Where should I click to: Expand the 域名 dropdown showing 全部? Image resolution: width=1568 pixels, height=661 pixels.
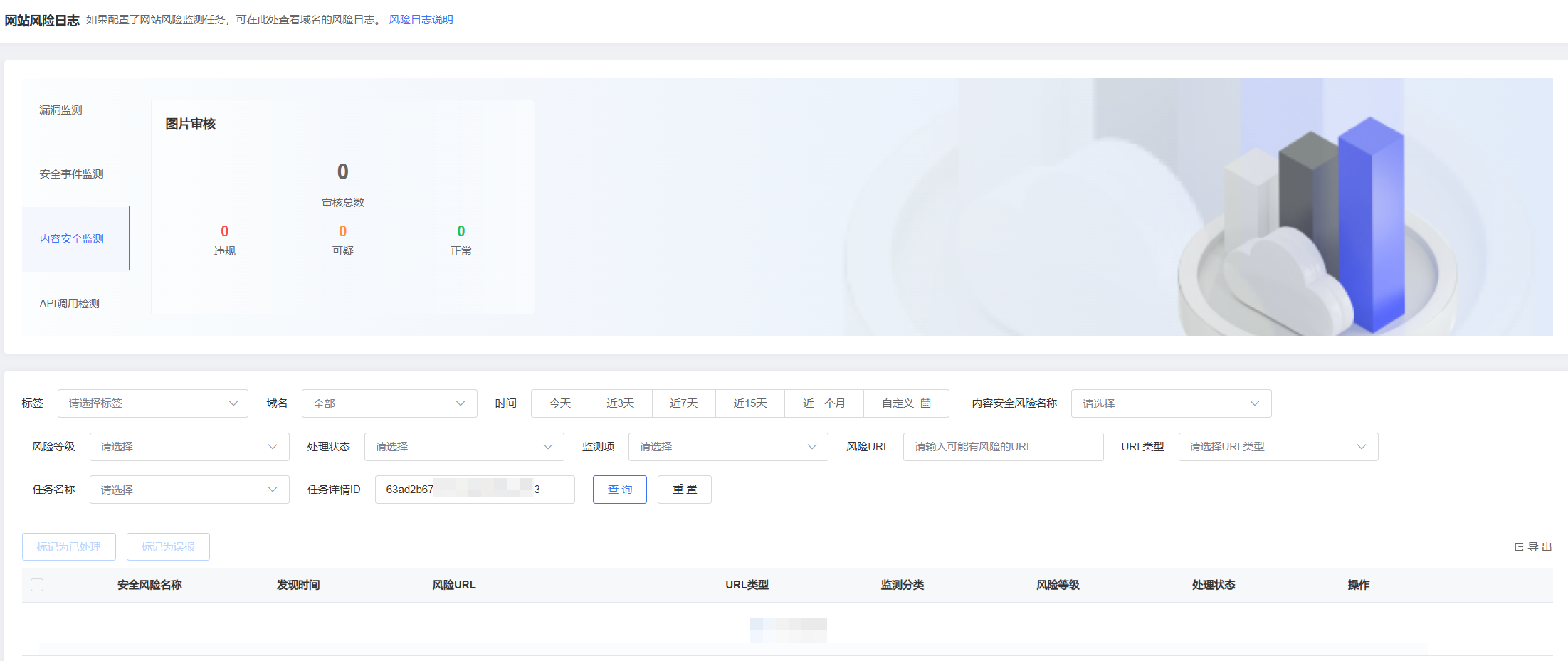click(x=389, y=403)
